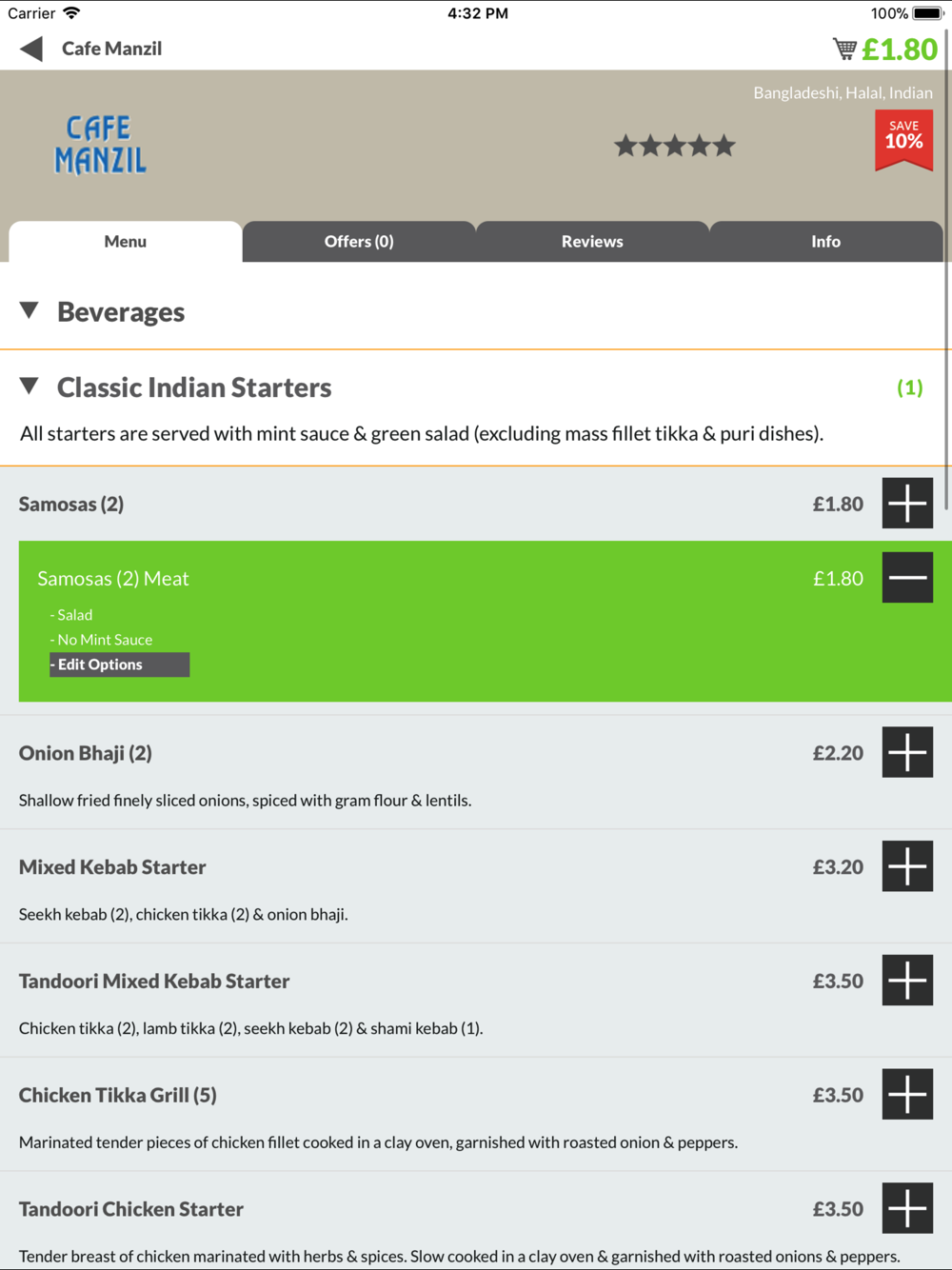The height and width of the screenshot is (1270, 952).
Task: Select the Mixed Kebab Starter item name
Action: point(112,867)
